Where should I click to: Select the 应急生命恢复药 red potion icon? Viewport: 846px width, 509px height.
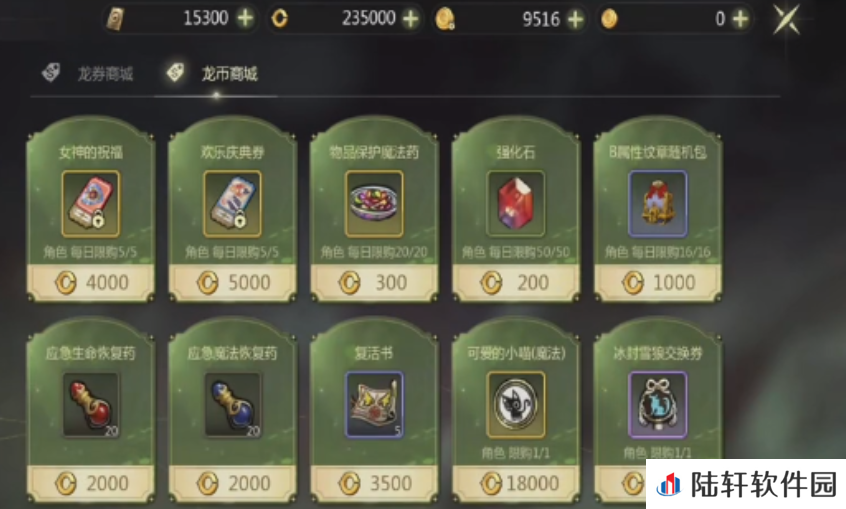[91, 405]
